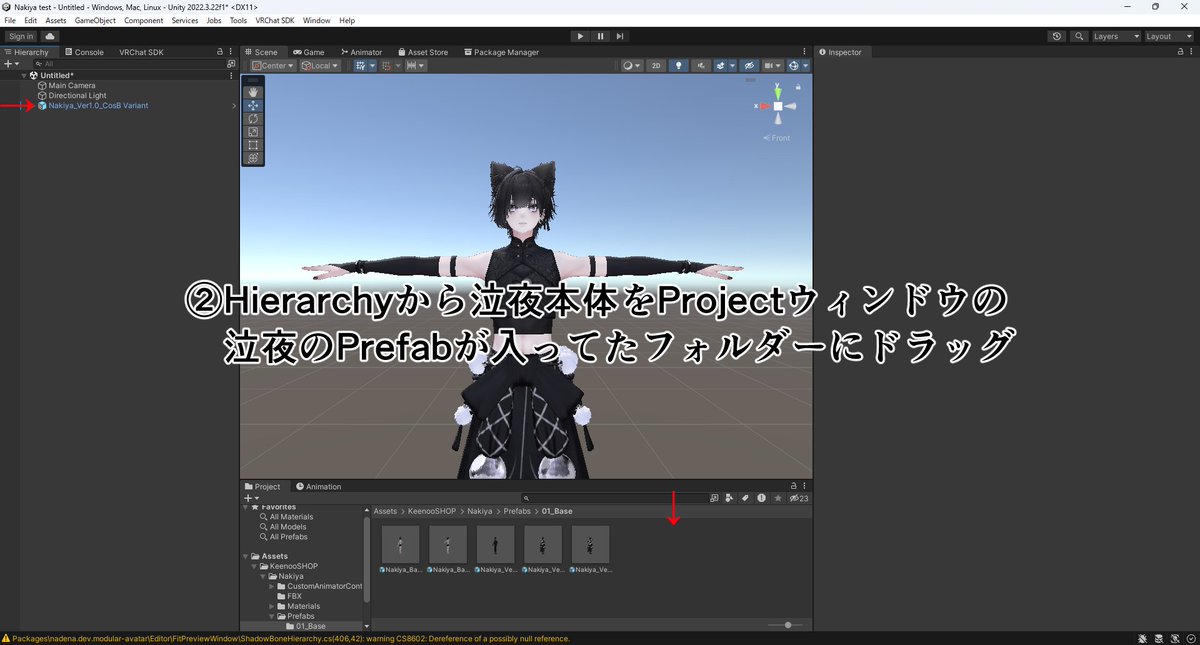Open the Layers dropdown
Viewport: 1200px width, 645px height.
click(1115, 36)
